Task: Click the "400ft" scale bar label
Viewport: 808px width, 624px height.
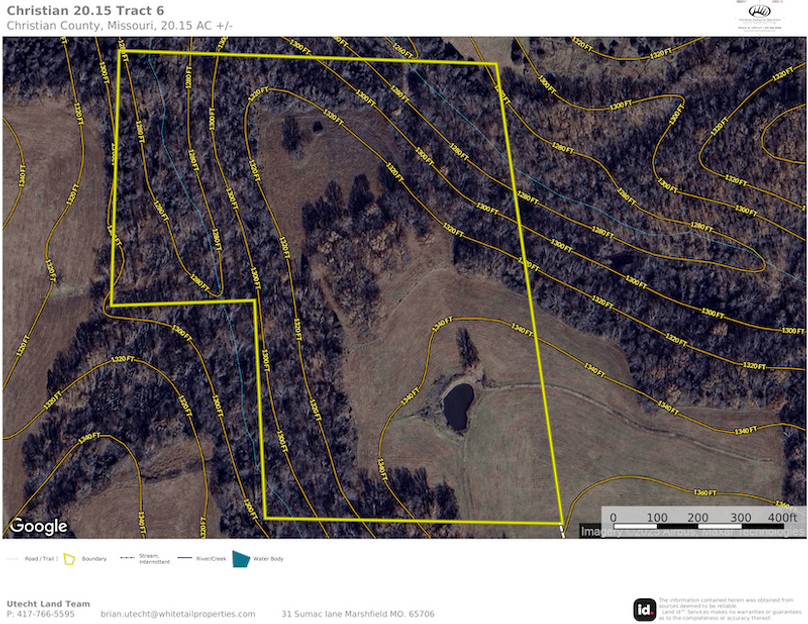Action: tap(782, 517)
